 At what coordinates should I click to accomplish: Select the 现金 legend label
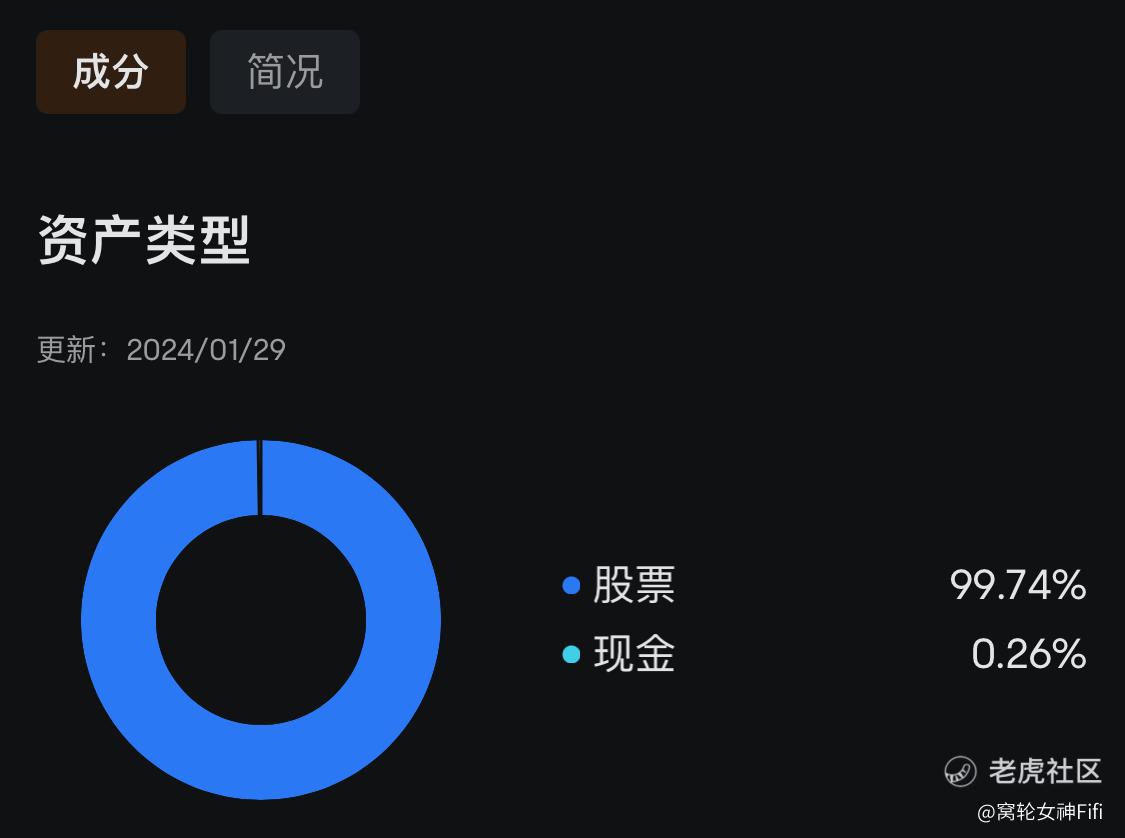[x=634, y=654]
